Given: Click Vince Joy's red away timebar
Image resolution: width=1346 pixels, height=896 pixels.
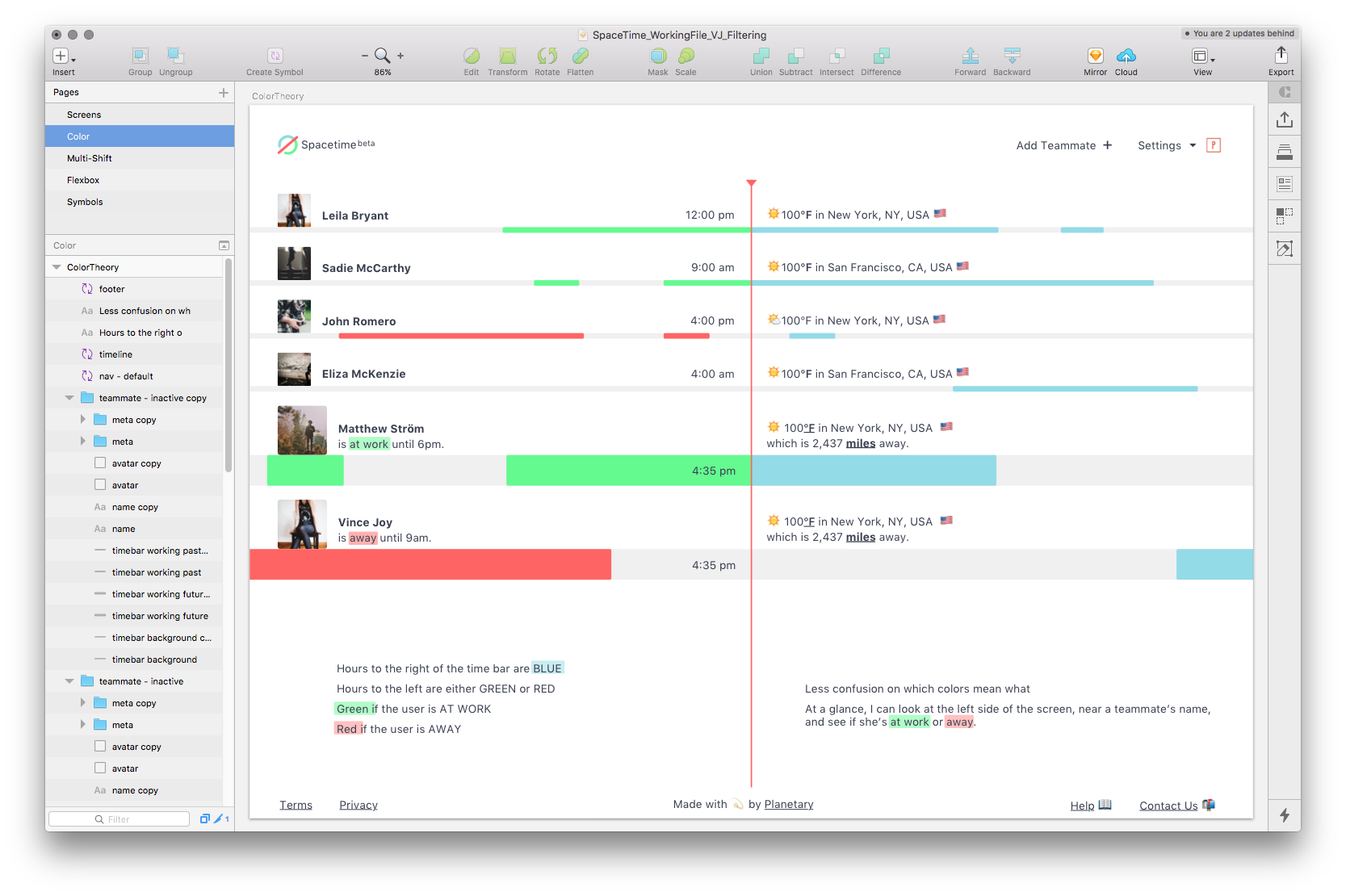Looking at the screenshot, I should tap(430, 564).
